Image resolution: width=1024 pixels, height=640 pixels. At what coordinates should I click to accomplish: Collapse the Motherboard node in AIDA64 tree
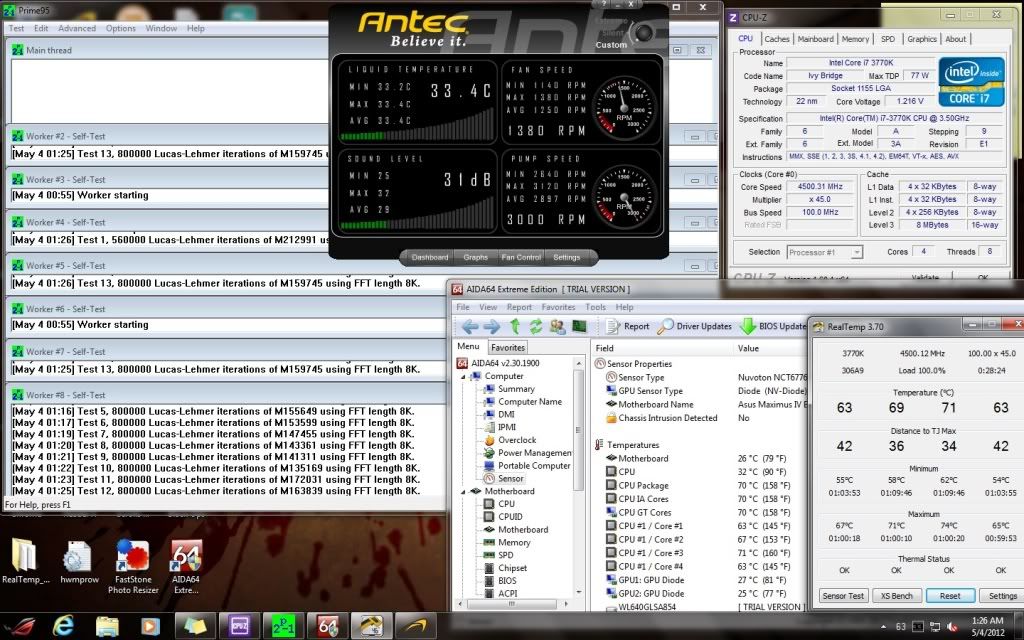pos(464,492)
